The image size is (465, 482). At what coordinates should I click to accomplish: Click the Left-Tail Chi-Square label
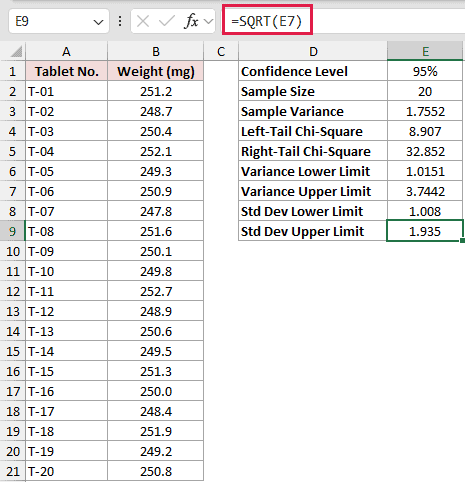pyautogui.click(x=313, y=131)
